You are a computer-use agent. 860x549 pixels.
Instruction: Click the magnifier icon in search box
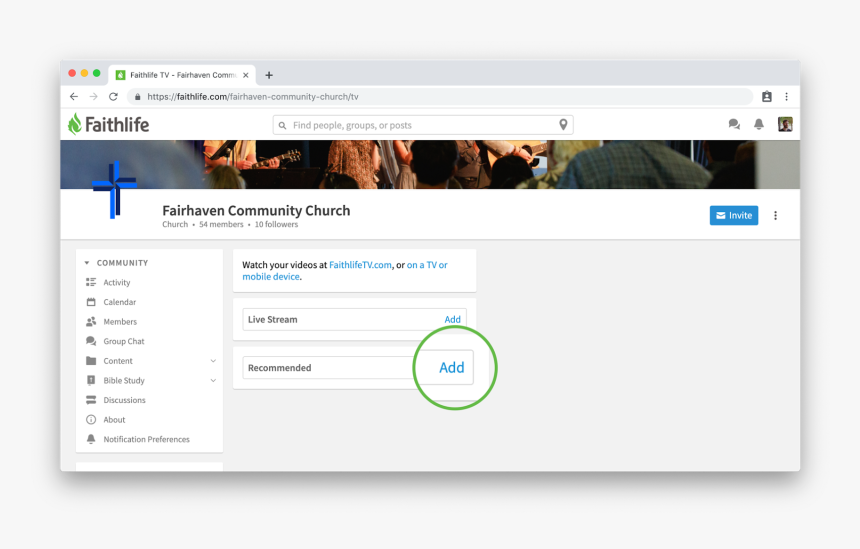pos(282,126)
